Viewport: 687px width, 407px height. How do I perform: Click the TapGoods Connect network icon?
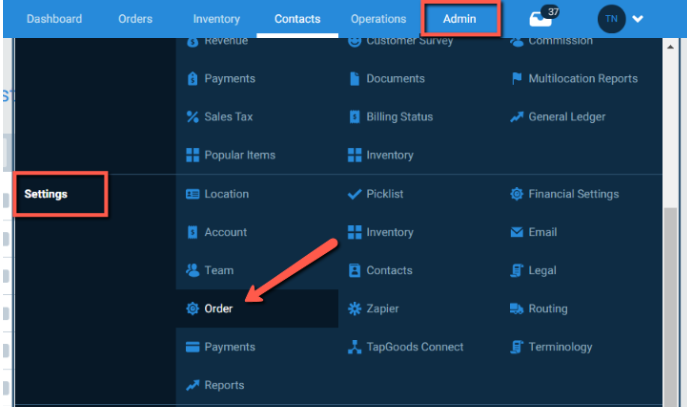pos(354,347)
